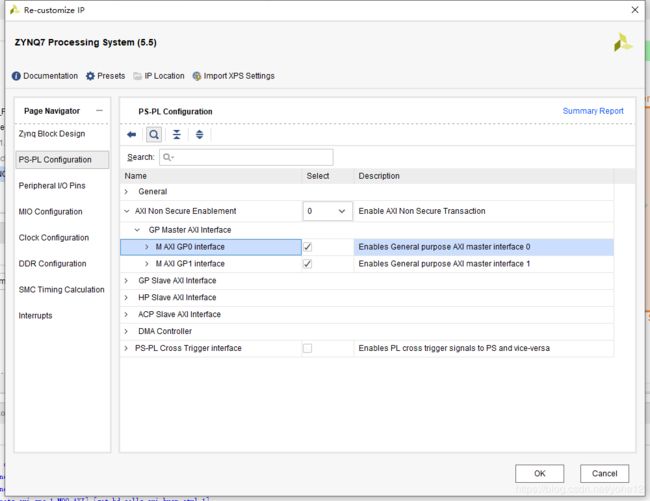Click the Presets gear icon
650x501 pixels.
coord(90,76)
